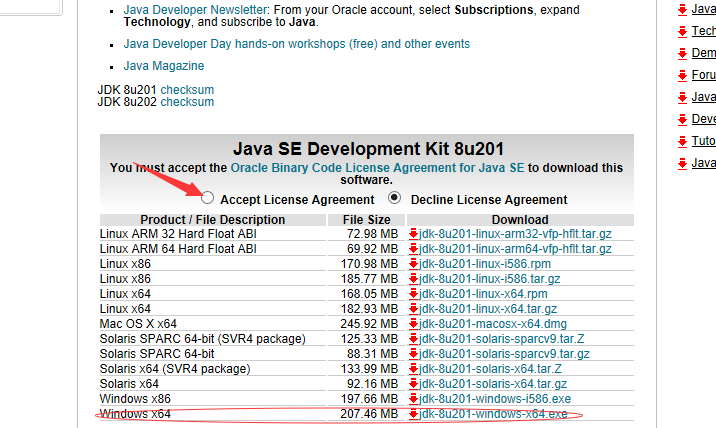
Task: Download jdk-8u201-solaris-x64.tar.gz file link
Action: coord(493,384)
